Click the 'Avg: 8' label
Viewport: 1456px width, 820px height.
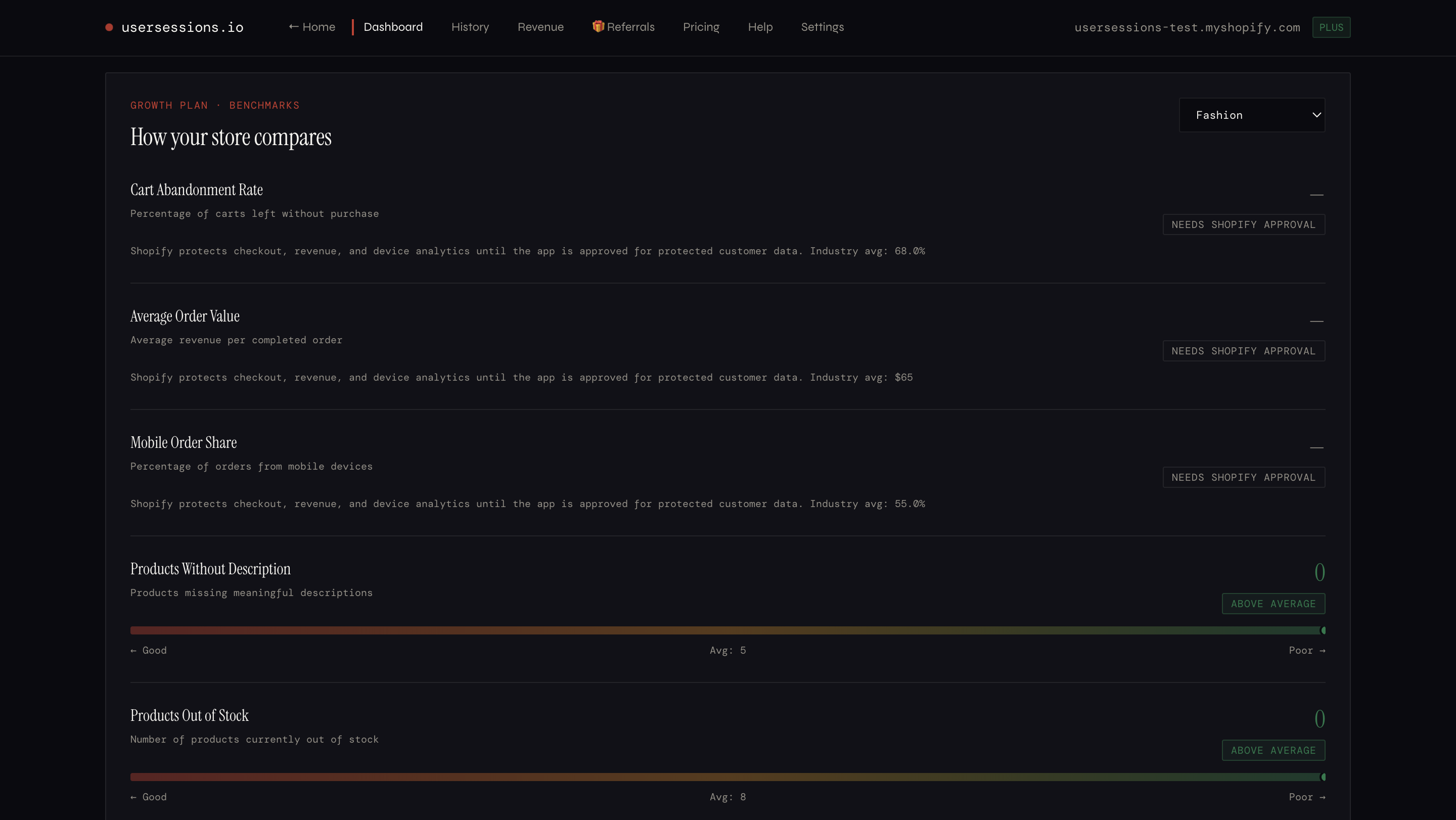[x=728, y=797]
